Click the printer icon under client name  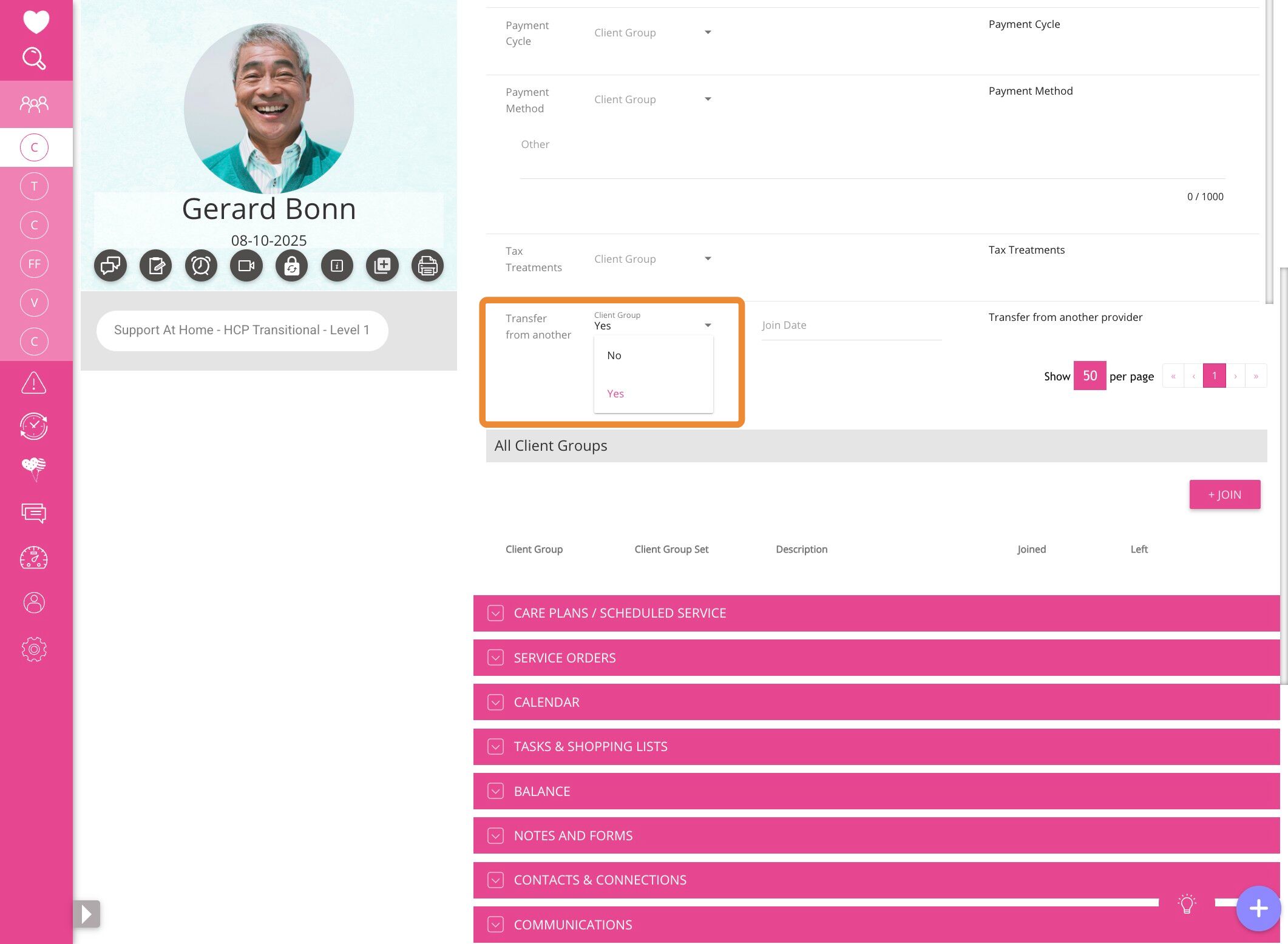427,266
